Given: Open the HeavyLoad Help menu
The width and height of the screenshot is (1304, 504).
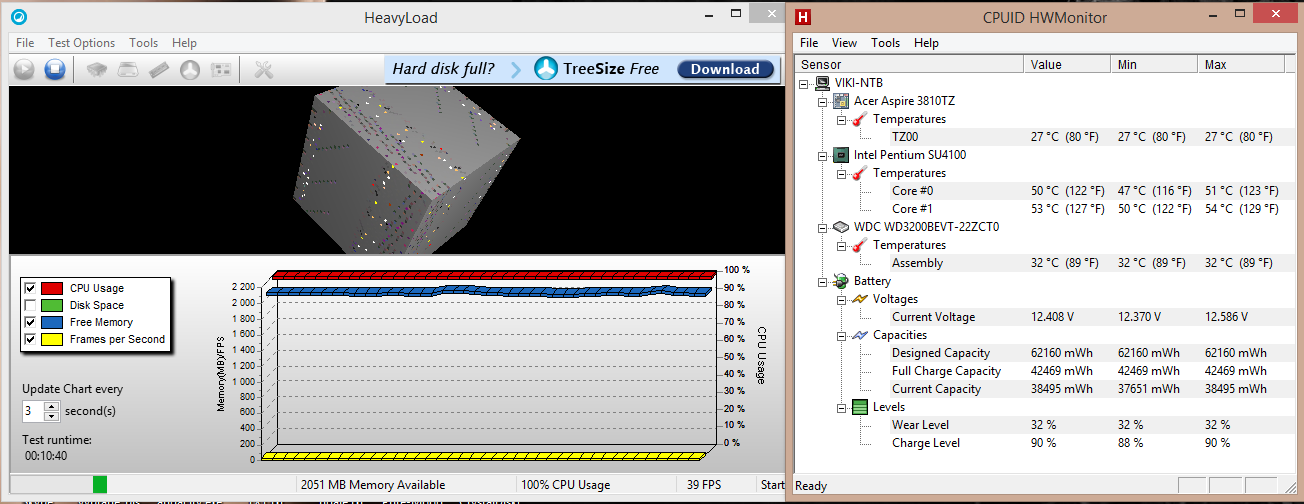Looking at the screenshot, I should point(184,43).
